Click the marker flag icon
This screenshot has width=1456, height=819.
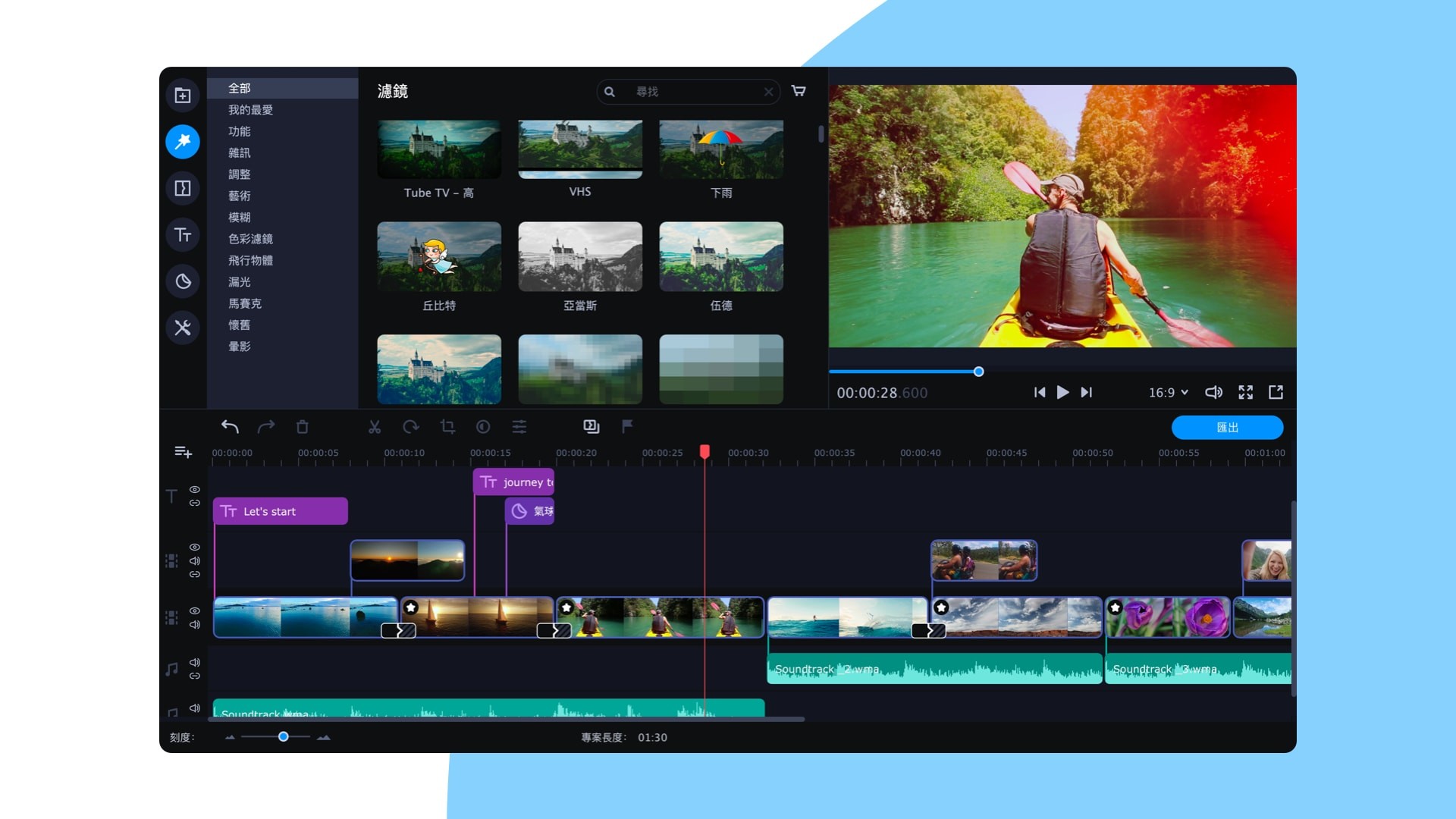[x=627, y=426]
